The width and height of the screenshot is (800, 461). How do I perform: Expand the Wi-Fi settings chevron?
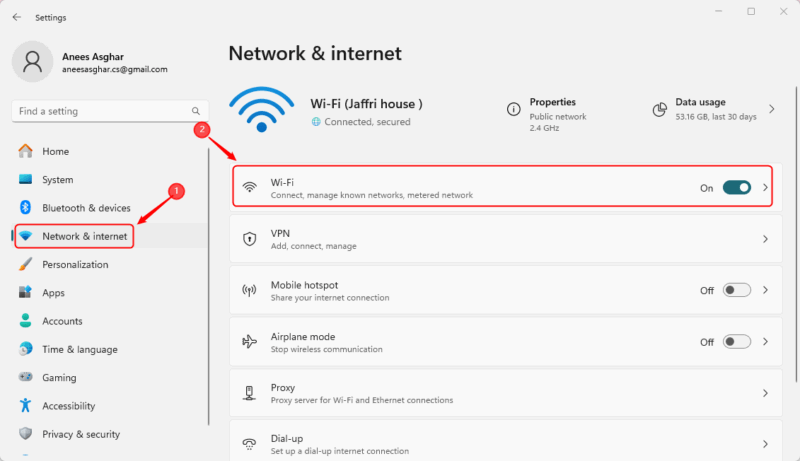pyautogui.click(x=765, y=188)
